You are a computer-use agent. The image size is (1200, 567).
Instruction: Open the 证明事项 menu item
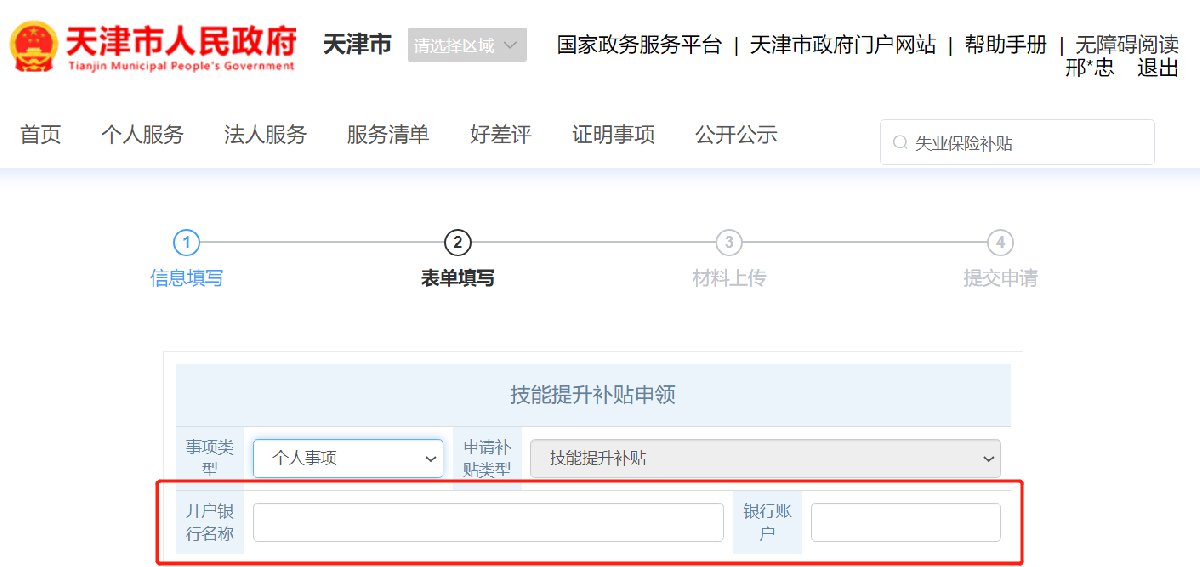[x=614, y=135]
